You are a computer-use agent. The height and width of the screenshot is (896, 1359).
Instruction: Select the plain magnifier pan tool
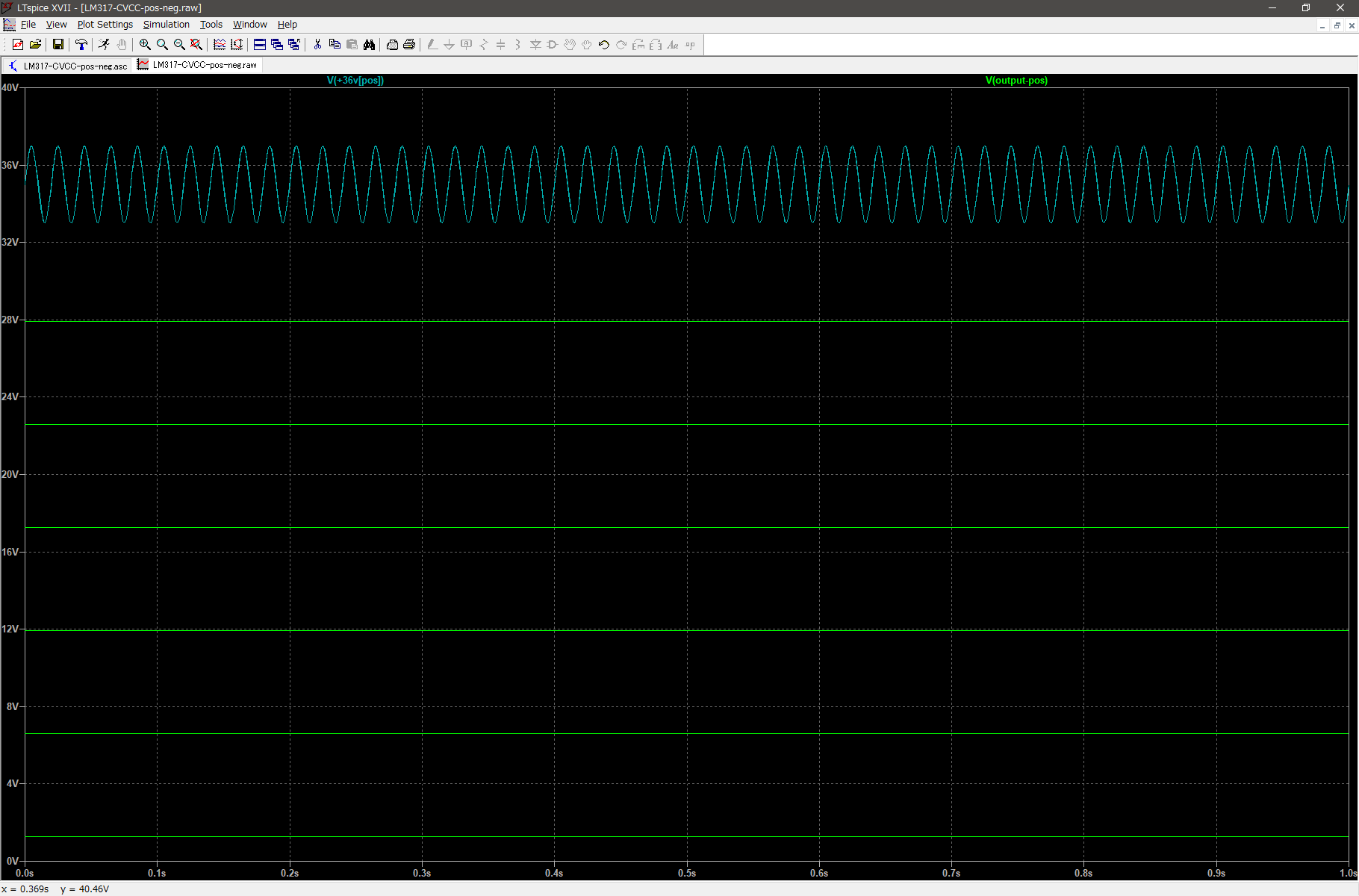pyautogui.click(x=162, y=45)
